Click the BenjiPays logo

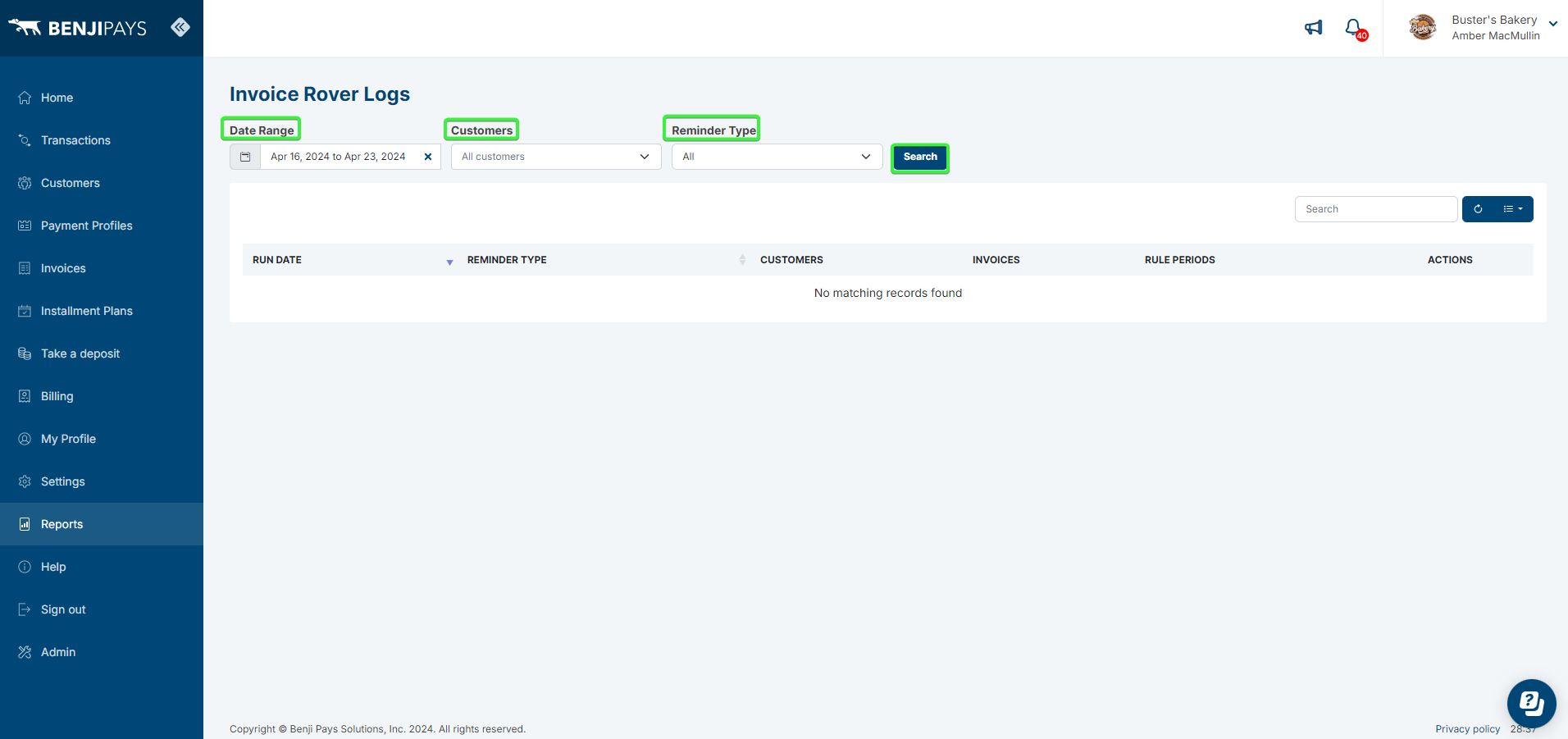click(x=77, y=28)
